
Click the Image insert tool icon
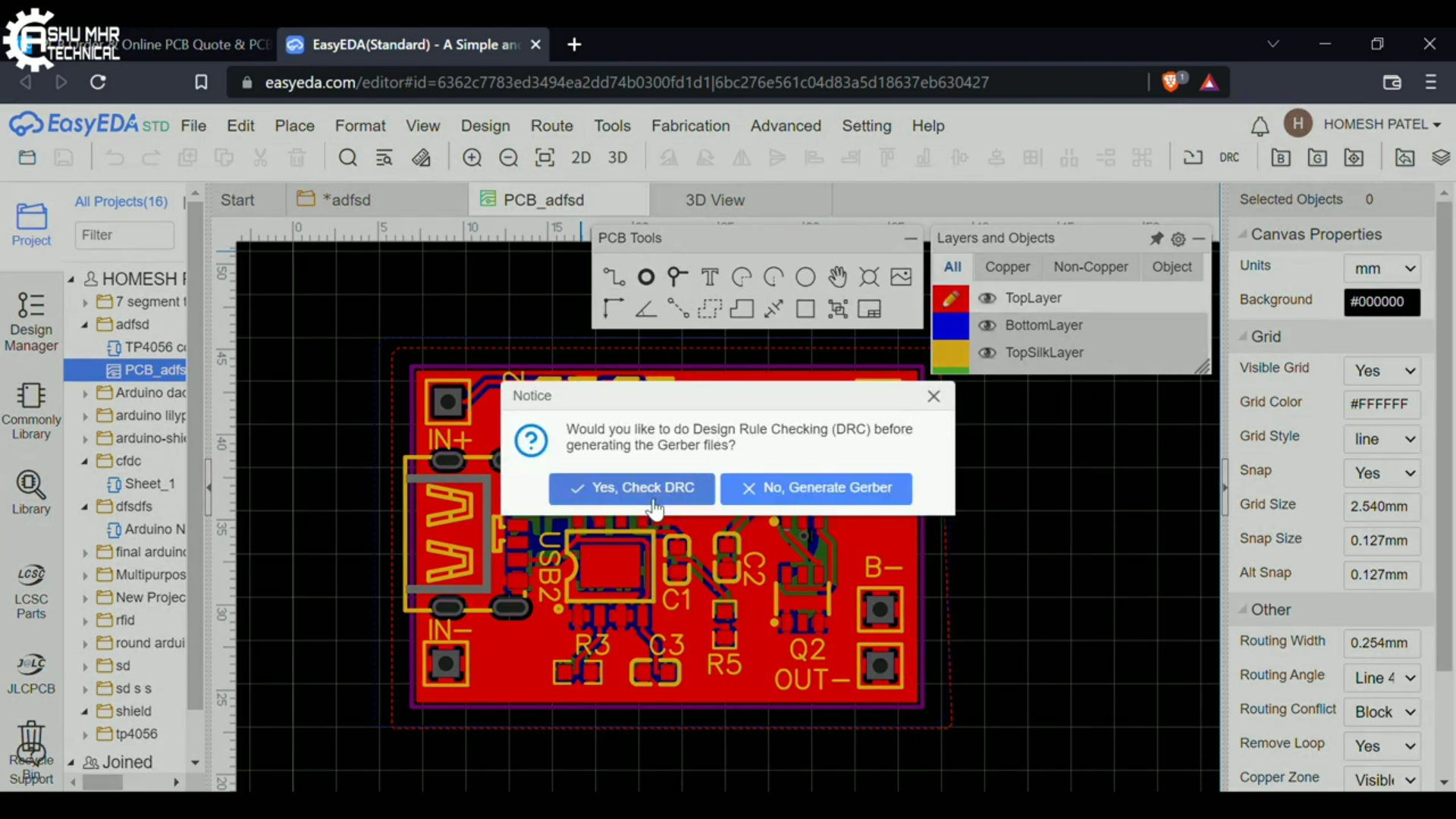(x=901, y=278)
